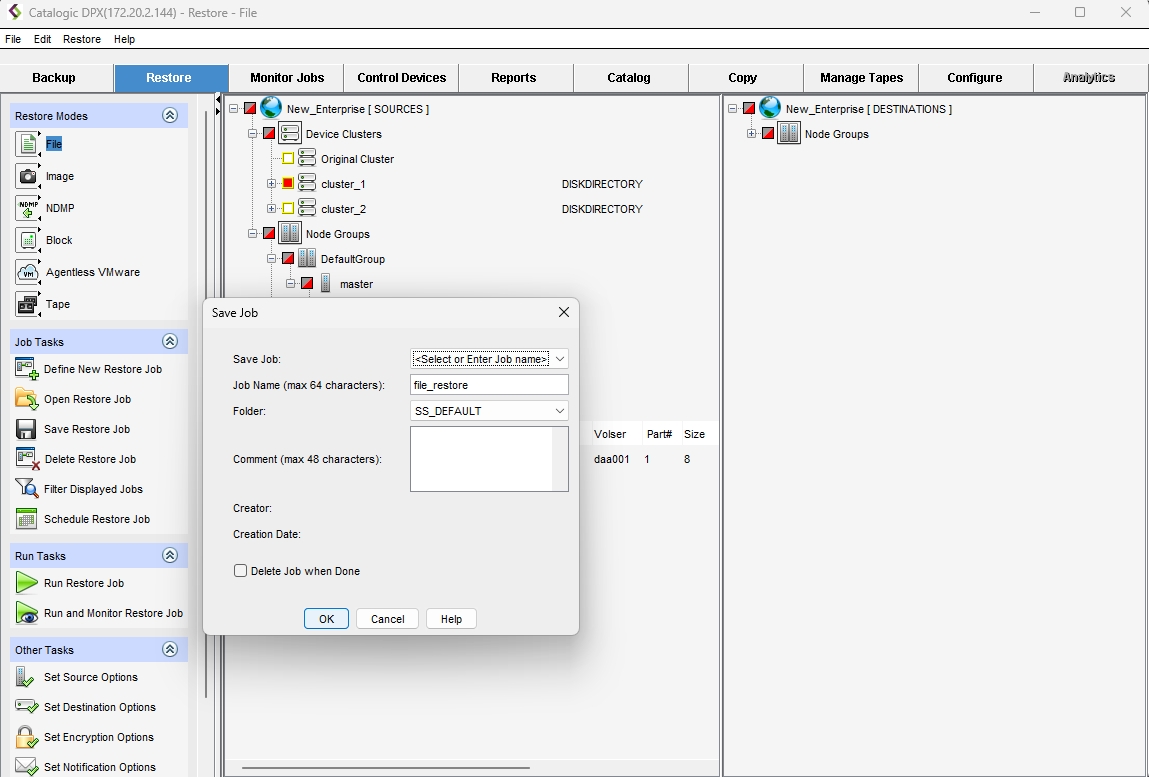Click the Job Name text field
This screenshot has width=1149, height=777.
click(489, 385)
